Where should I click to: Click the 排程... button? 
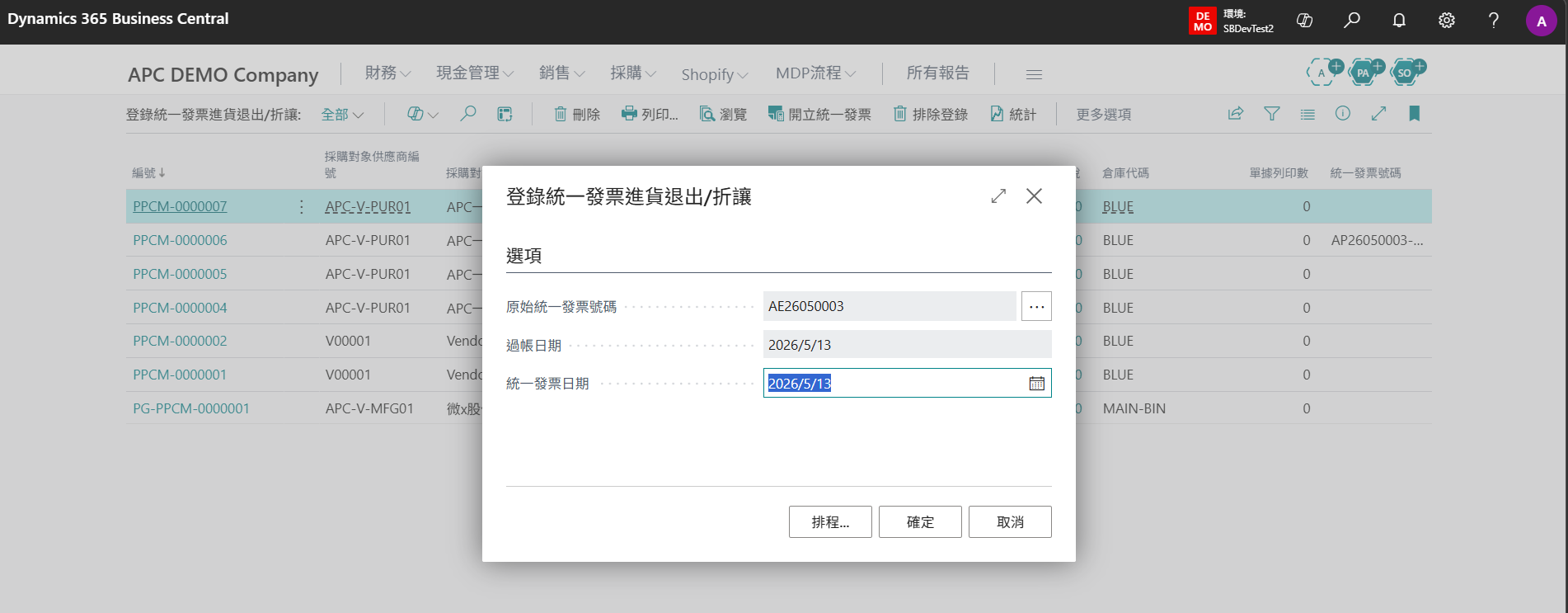point(830,522)
